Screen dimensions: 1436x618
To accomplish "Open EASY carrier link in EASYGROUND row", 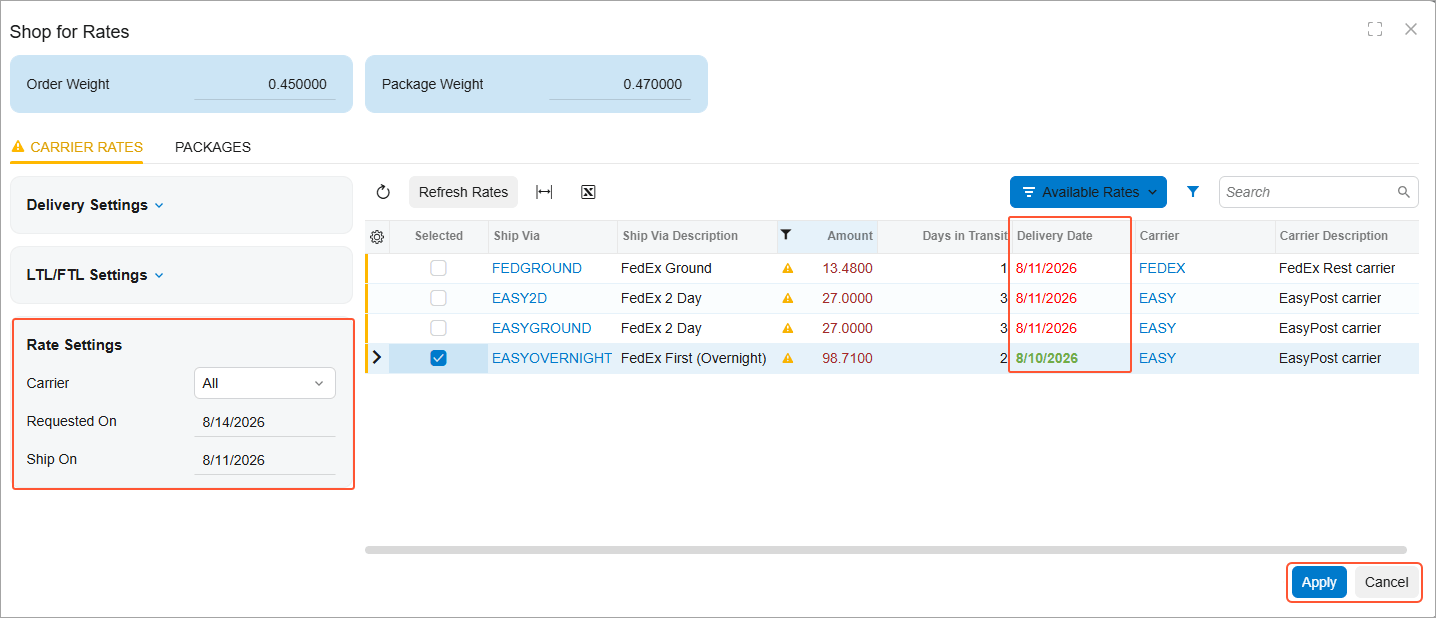I will 1157,328.
